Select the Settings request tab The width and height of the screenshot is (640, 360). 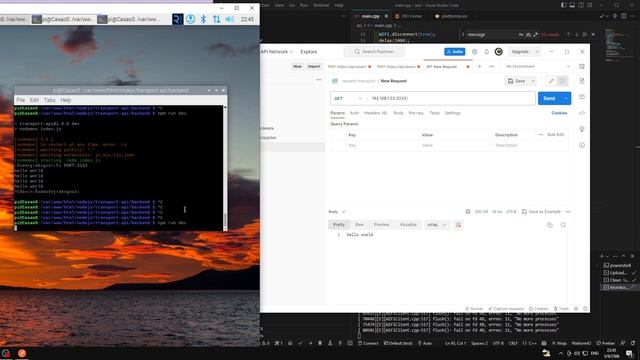tap(452, 113)
